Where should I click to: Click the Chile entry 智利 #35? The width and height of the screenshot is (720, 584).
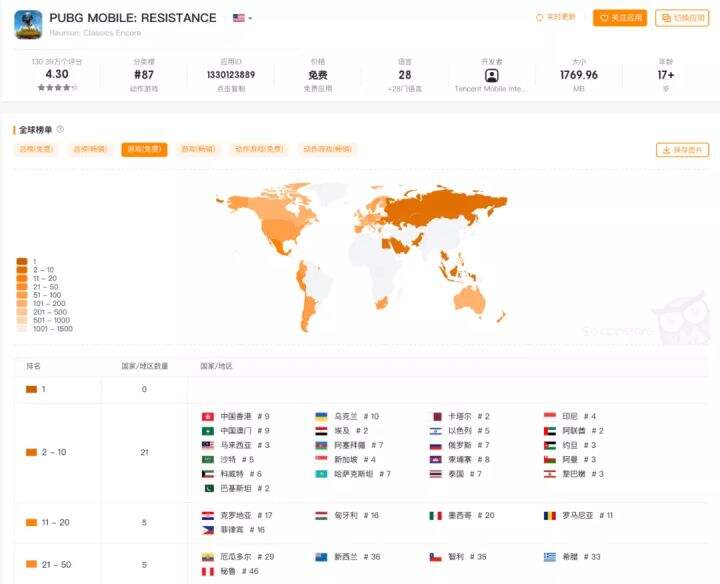coord(458,557)
